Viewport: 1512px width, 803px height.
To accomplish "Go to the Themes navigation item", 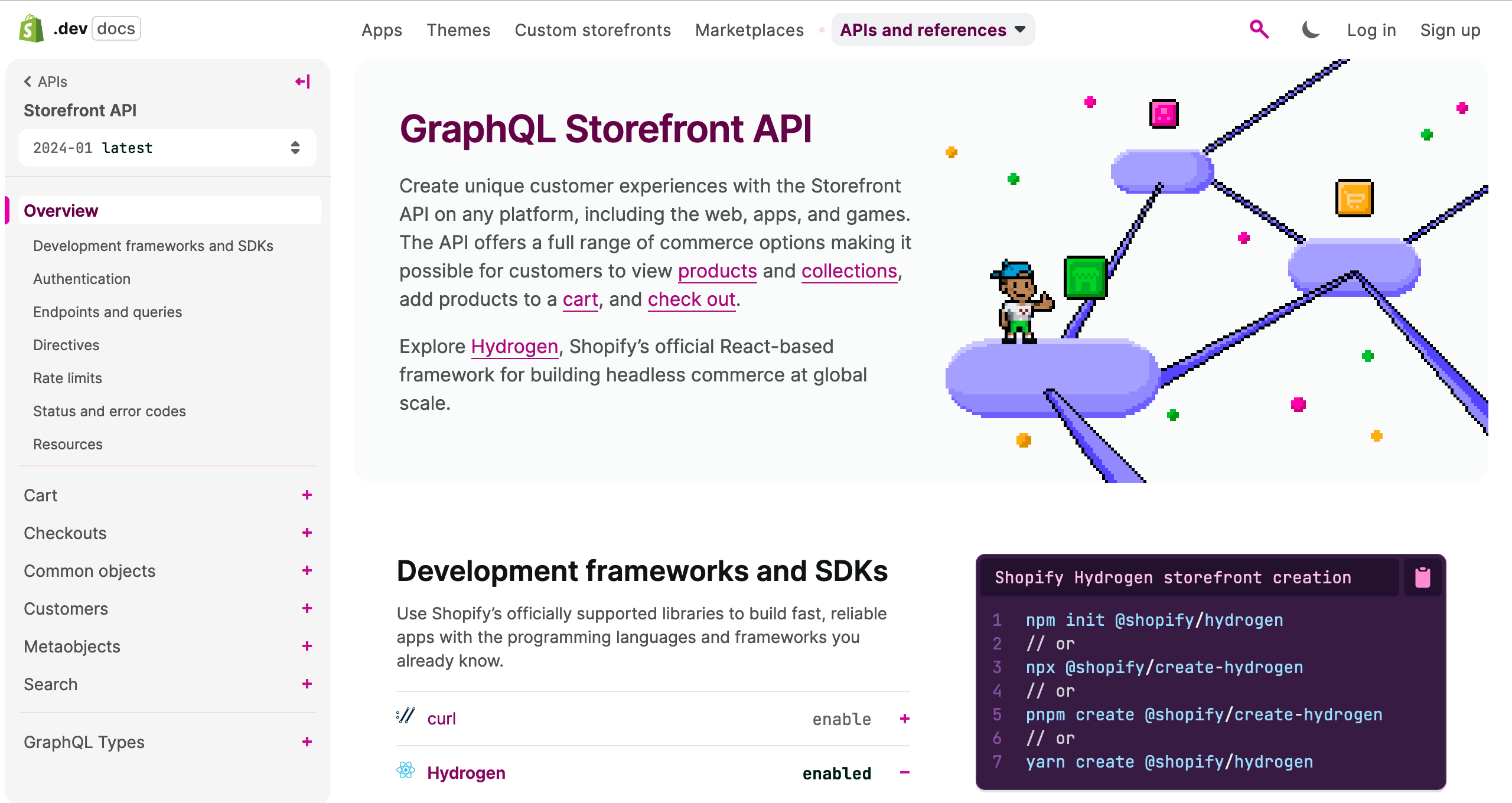I will 458,30.
